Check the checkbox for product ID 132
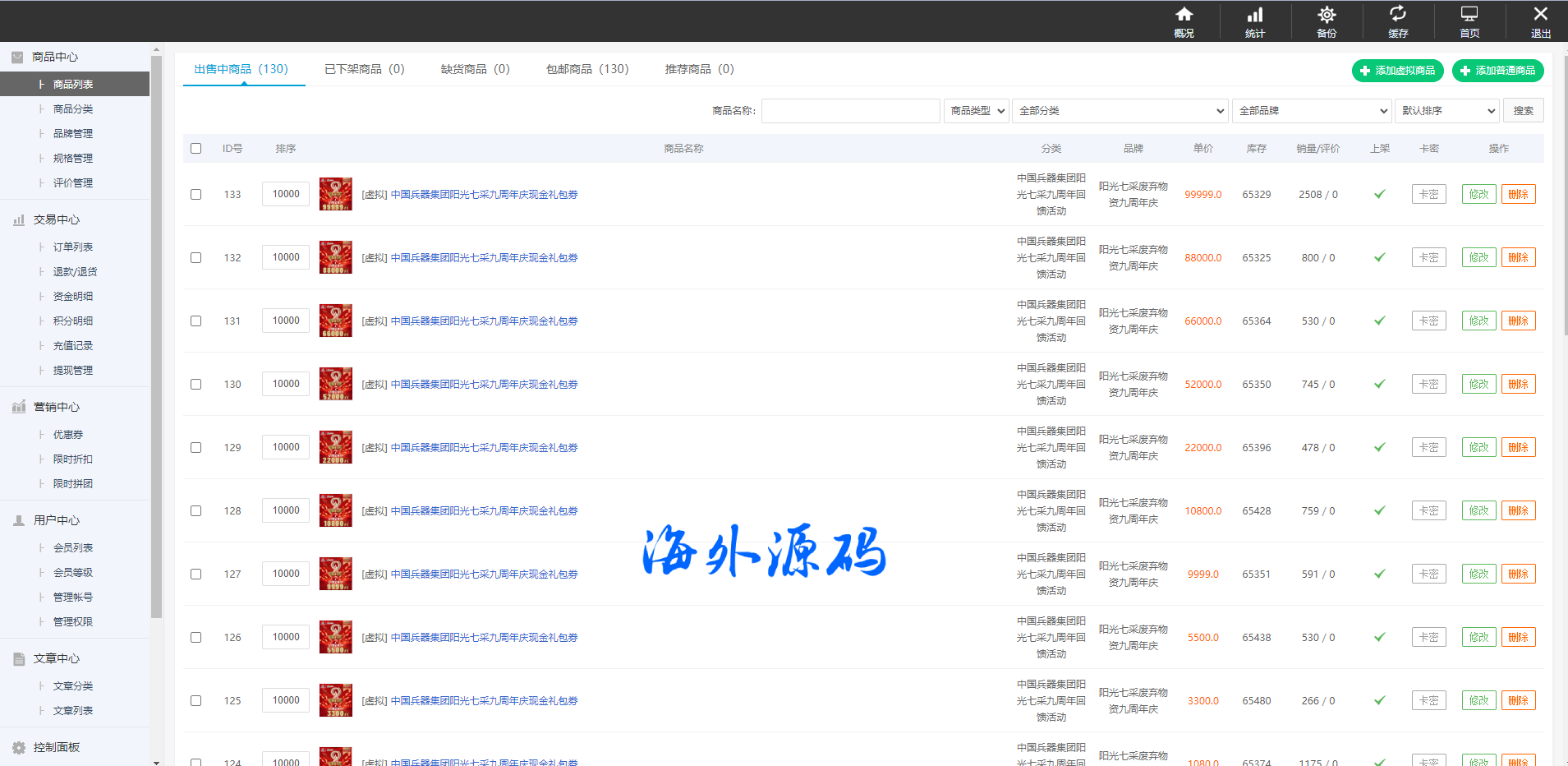 (x=195, y=257)
